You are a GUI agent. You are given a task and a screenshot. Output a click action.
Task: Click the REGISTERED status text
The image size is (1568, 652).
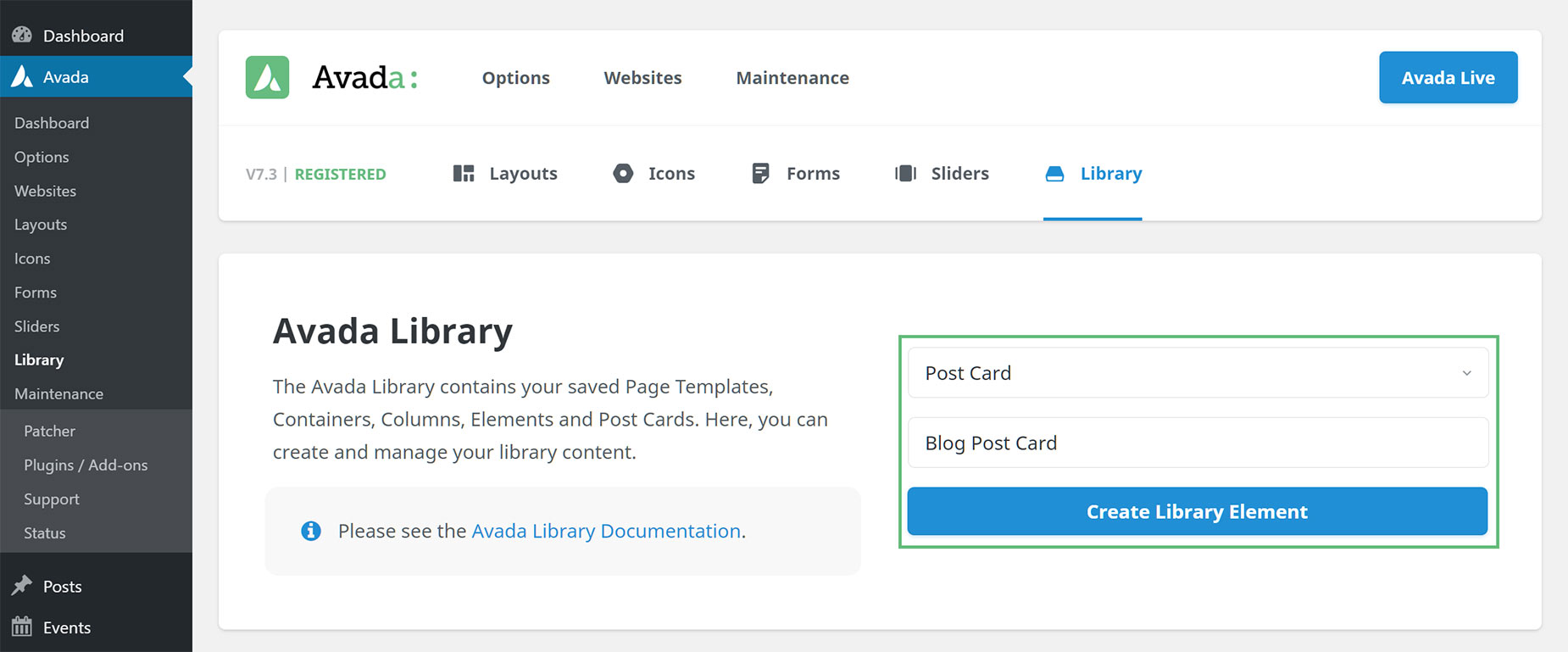tap(340, 174)
